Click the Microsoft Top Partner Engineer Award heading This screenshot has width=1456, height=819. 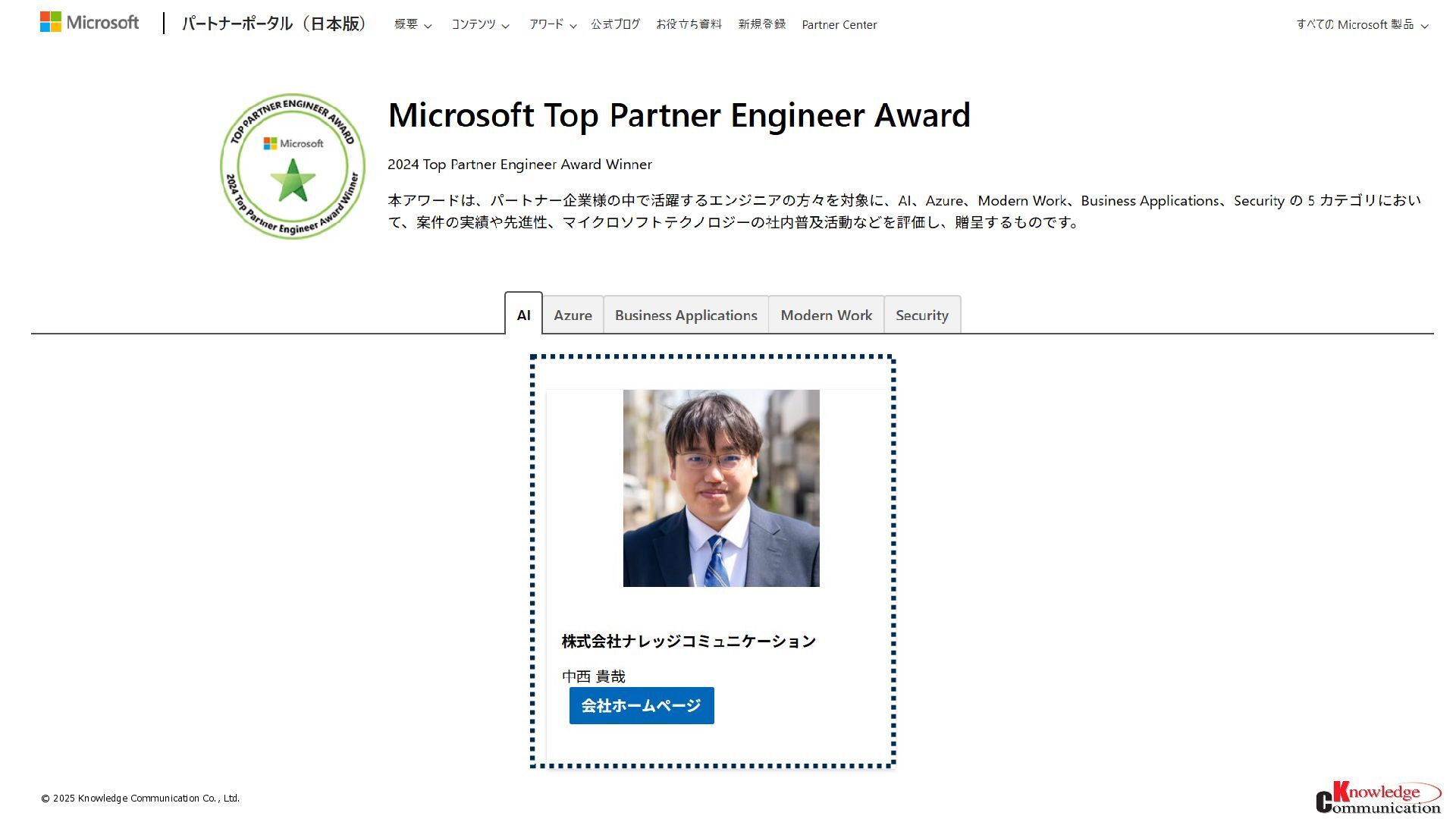679,115
